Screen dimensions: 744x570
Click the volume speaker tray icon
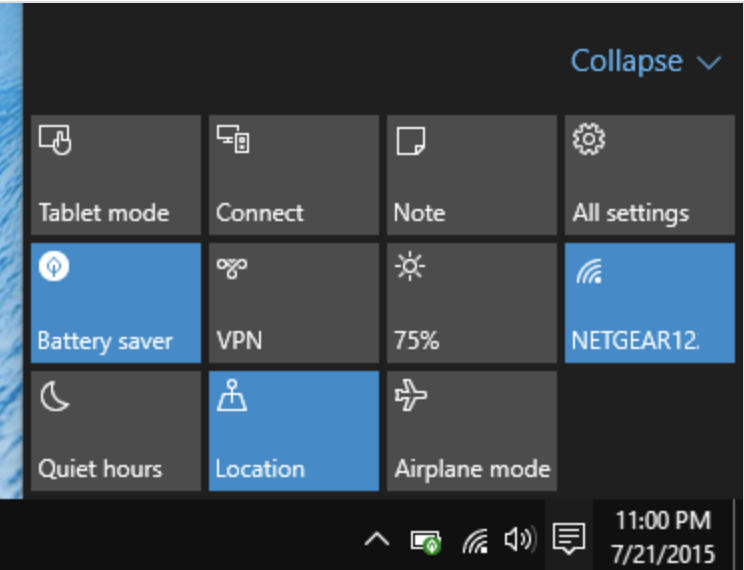520,540
